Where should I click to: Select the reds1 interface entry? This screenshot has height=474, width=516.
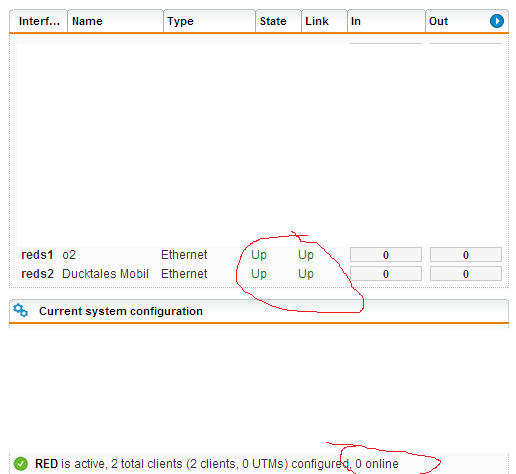click(37, 255)
